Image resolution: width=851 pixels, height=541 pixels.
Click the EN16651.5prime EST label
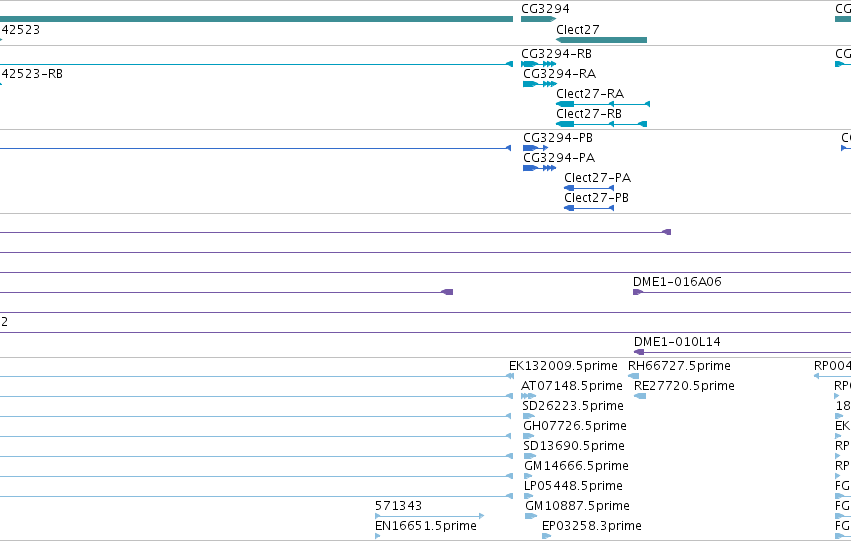pos(426,526)
